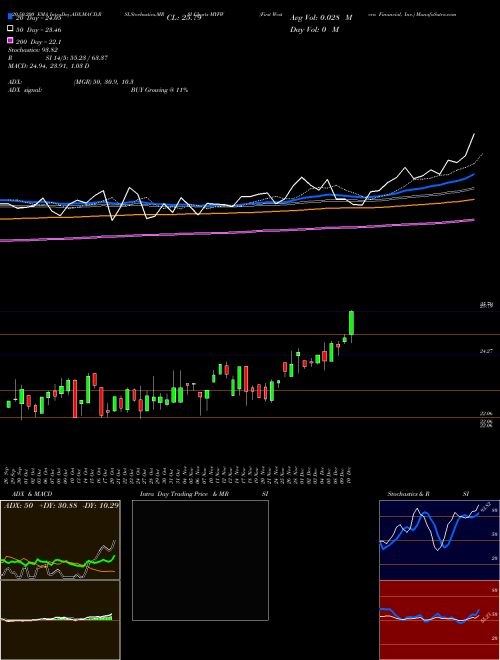Image resolution: width=500 pixels, height=660 pixels.
Task: Click the '24.27' price axis label
Action: [486, 351]
